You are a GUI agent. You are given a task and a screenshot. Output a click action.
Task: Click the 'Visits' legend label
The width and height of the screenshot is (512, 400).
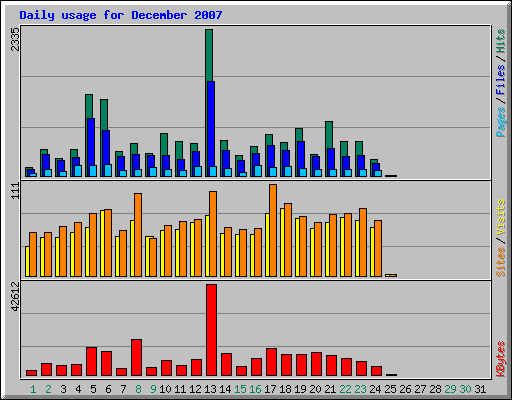coord(501,217)
